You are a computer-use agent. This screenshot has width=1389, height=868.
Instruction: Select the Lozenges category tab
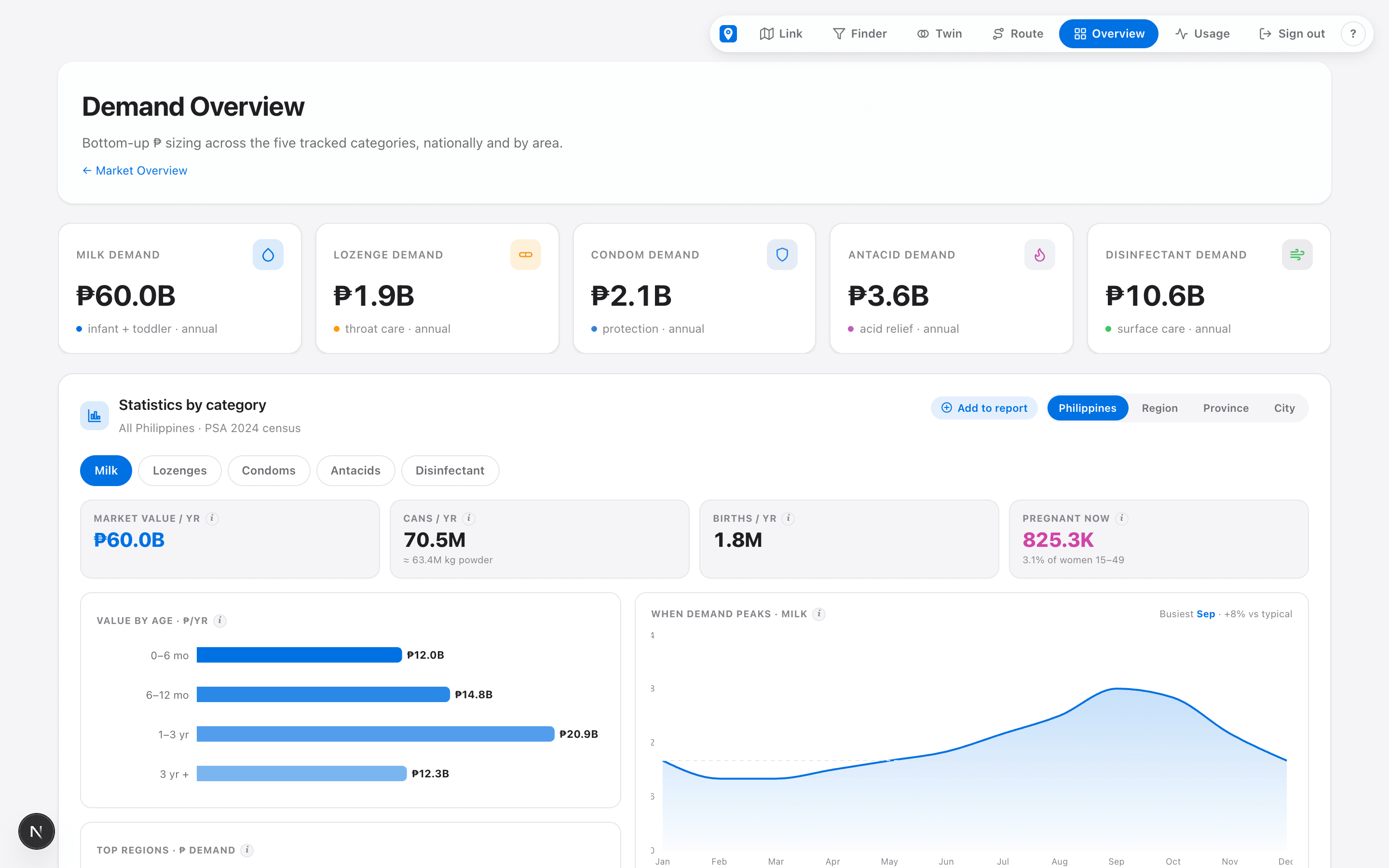click(x=179, y=471)
